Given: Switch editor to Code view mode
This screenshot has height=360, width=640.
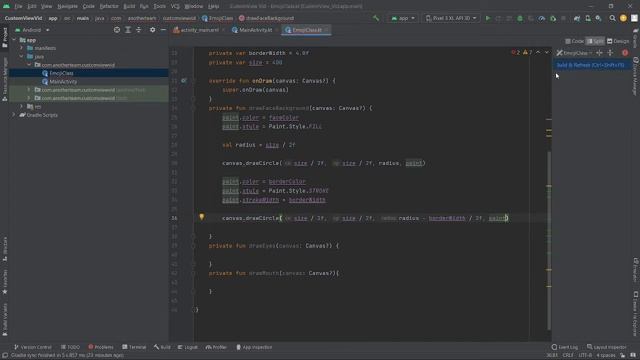Looking at the screenshot, I should 575,41.
